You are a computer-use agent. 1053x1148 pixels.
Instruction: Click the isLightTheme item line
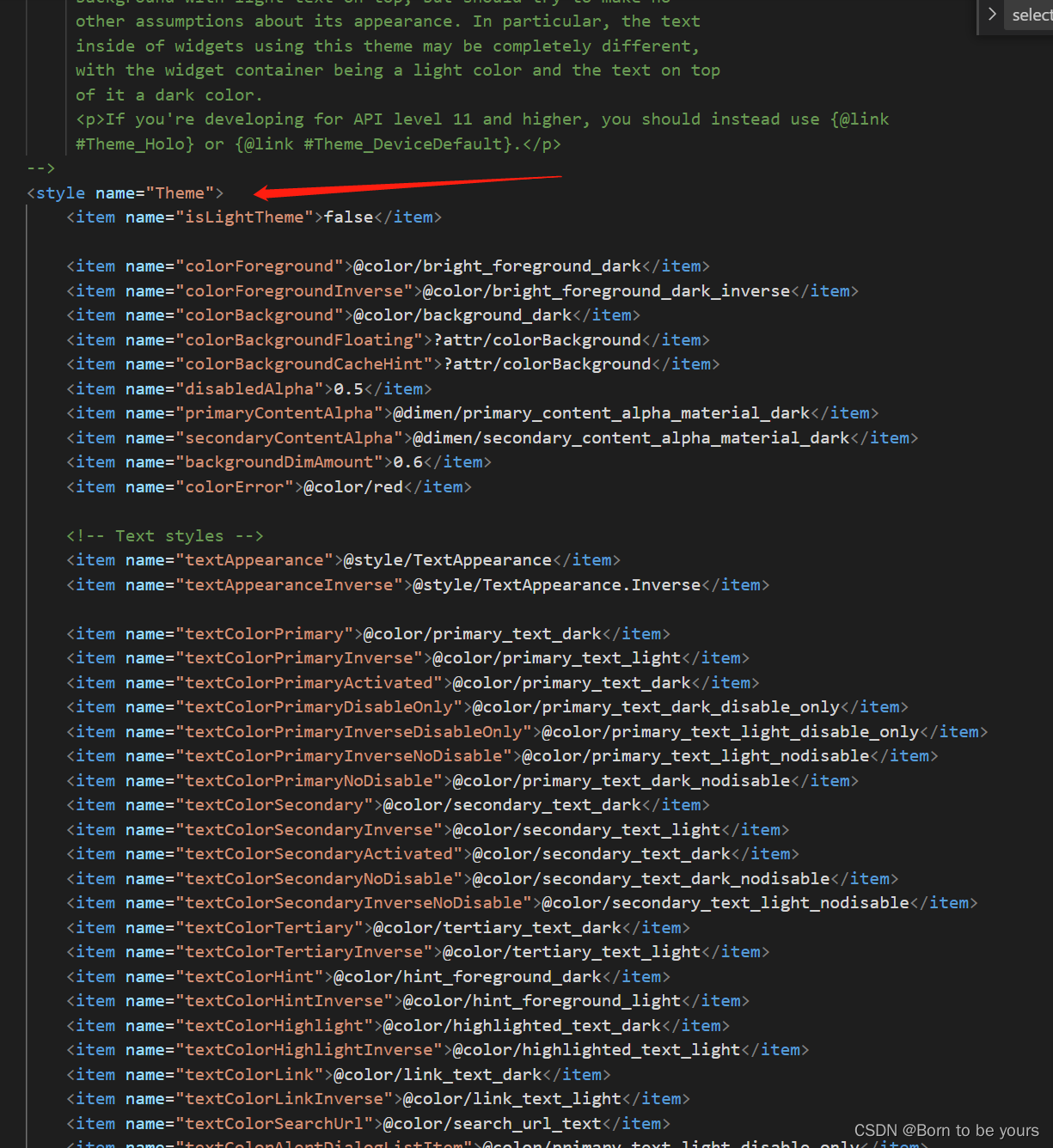254,217
